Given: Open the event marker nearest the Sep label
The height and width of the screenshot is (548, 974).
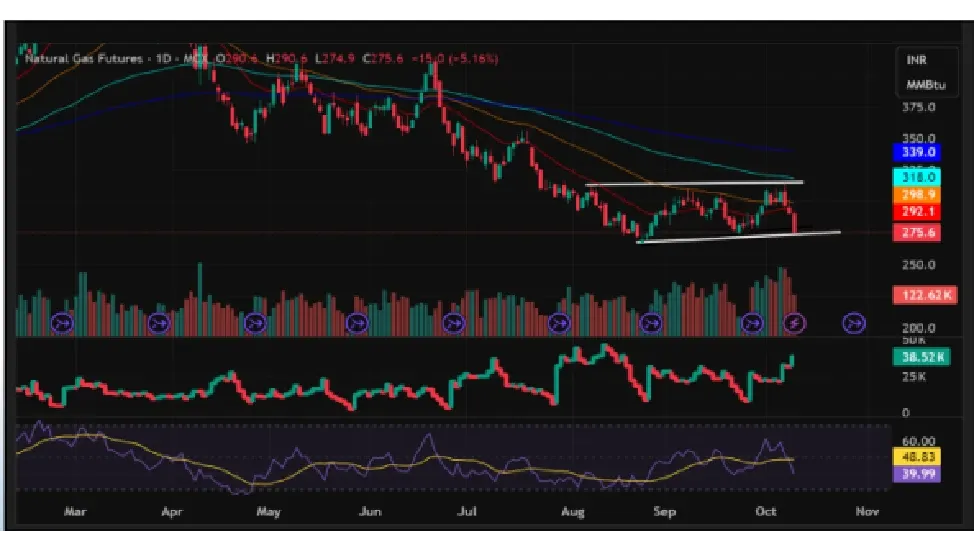Looking at the screenshot, I should click(x=652, y=323).
